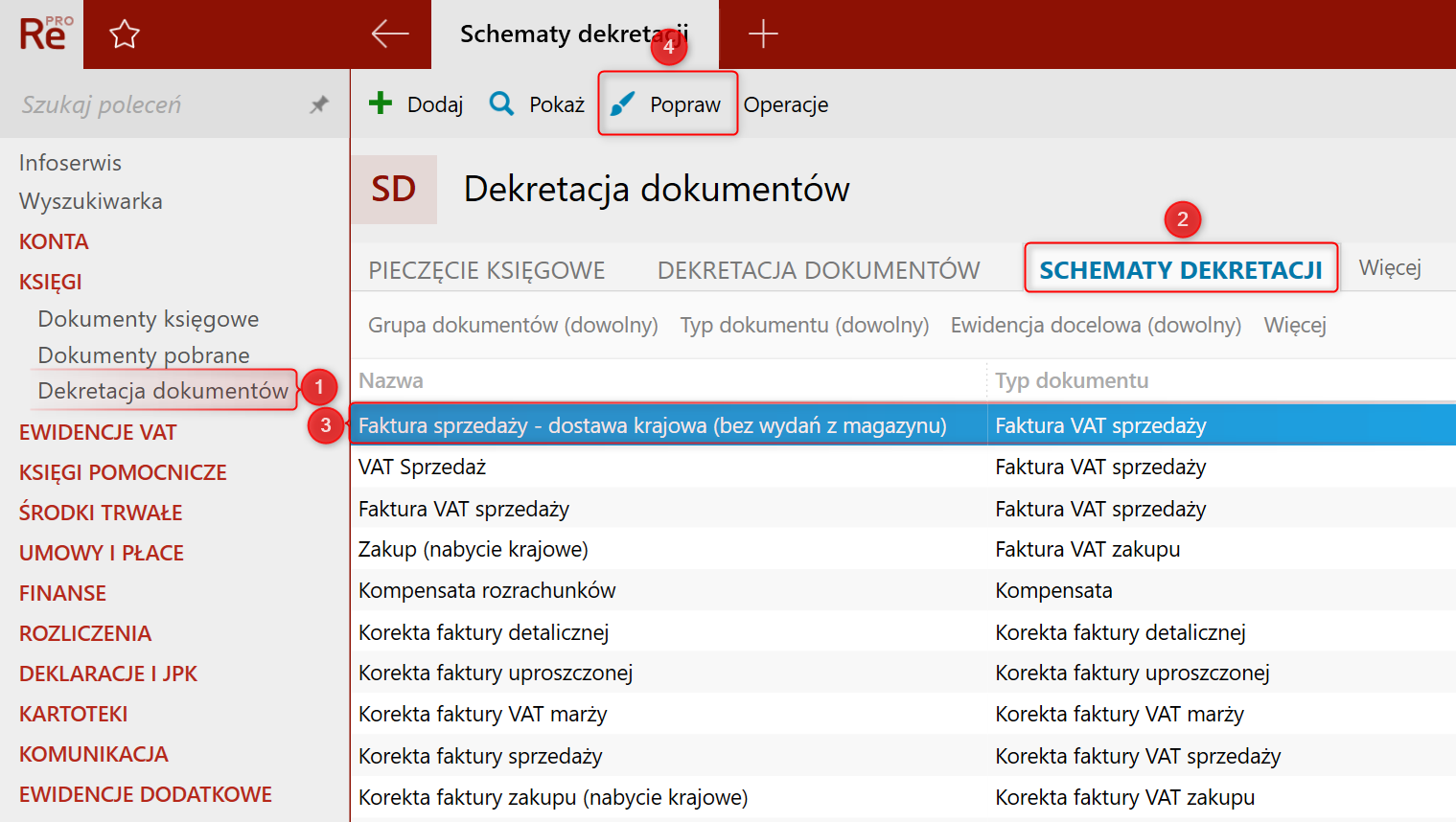The width and height of the screenshot is (1456, 822).
Task: Open Typ dokumentu filter dropdown
Action: pyautogui.click(x=804, y=326)
